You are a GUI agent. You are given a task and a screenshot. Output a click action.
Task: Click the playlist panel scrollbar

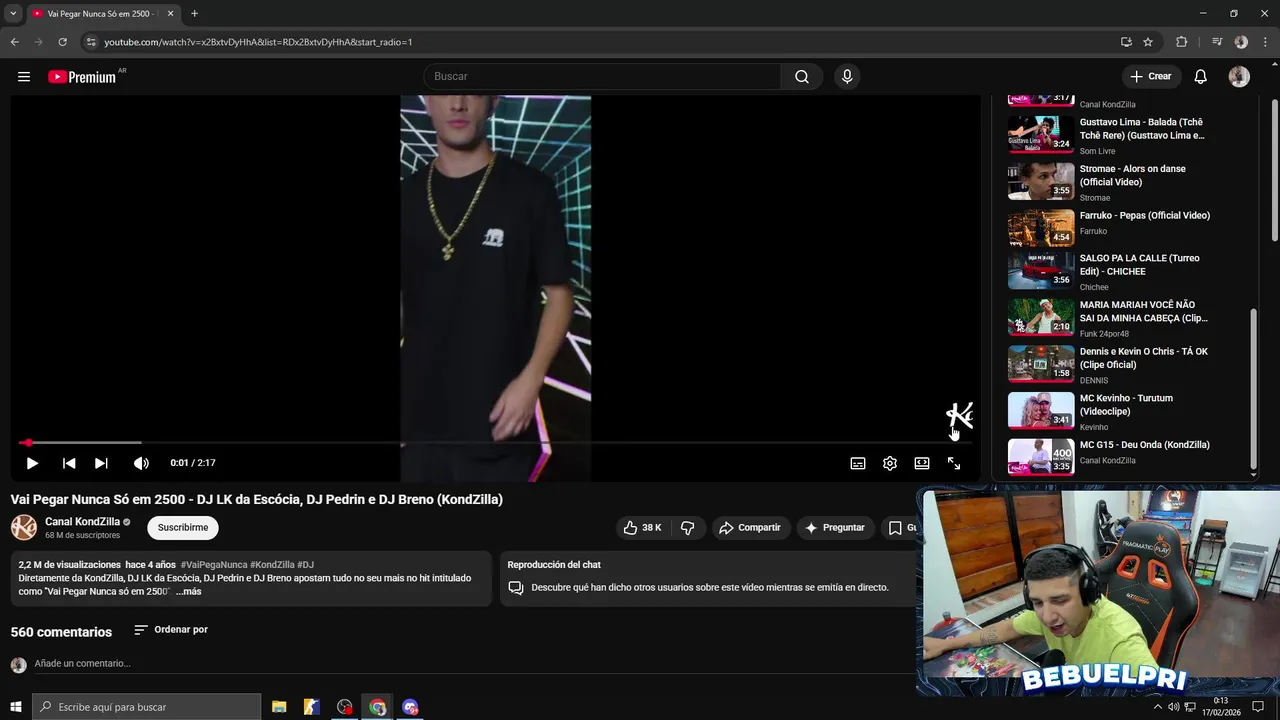pyautogui.click(x=1253, y=390)
